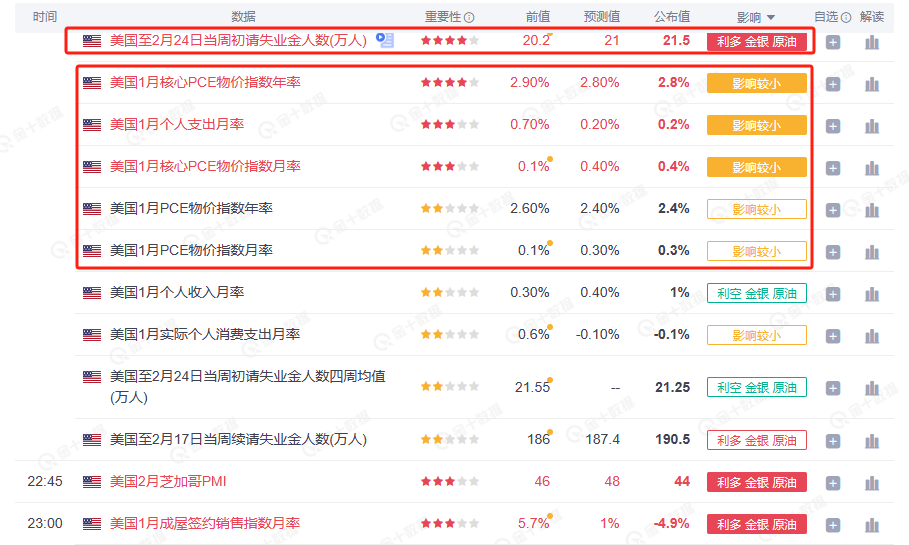Add jobless claims four-week average to watchlist
909x545 pixels.
pos(832,388)
